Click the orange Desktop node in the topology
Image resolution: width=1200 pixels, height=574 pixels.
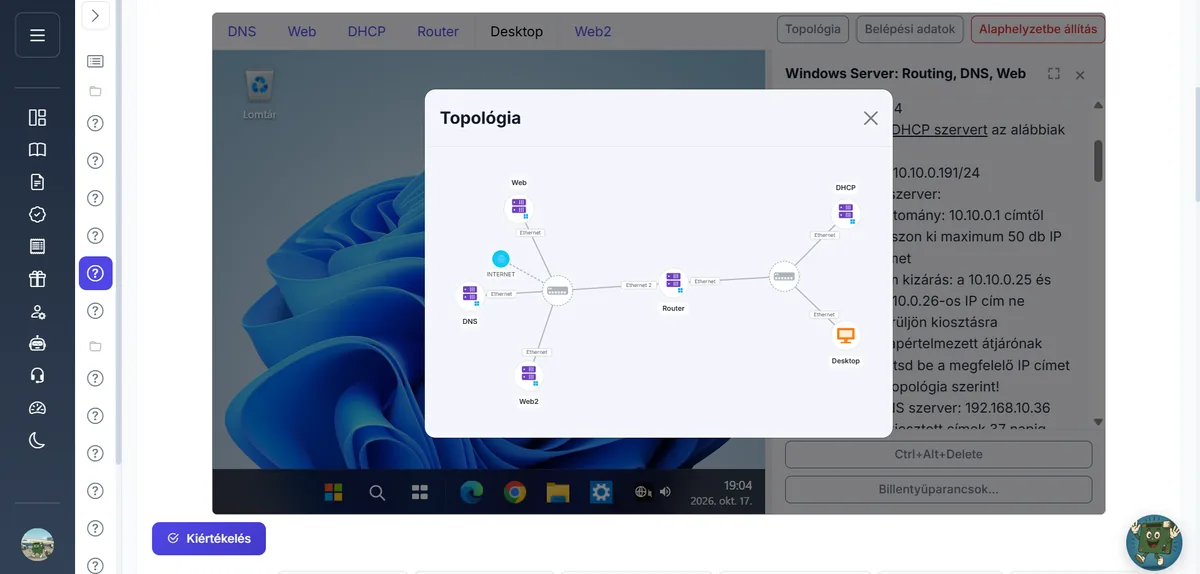[x=846, y=336]
